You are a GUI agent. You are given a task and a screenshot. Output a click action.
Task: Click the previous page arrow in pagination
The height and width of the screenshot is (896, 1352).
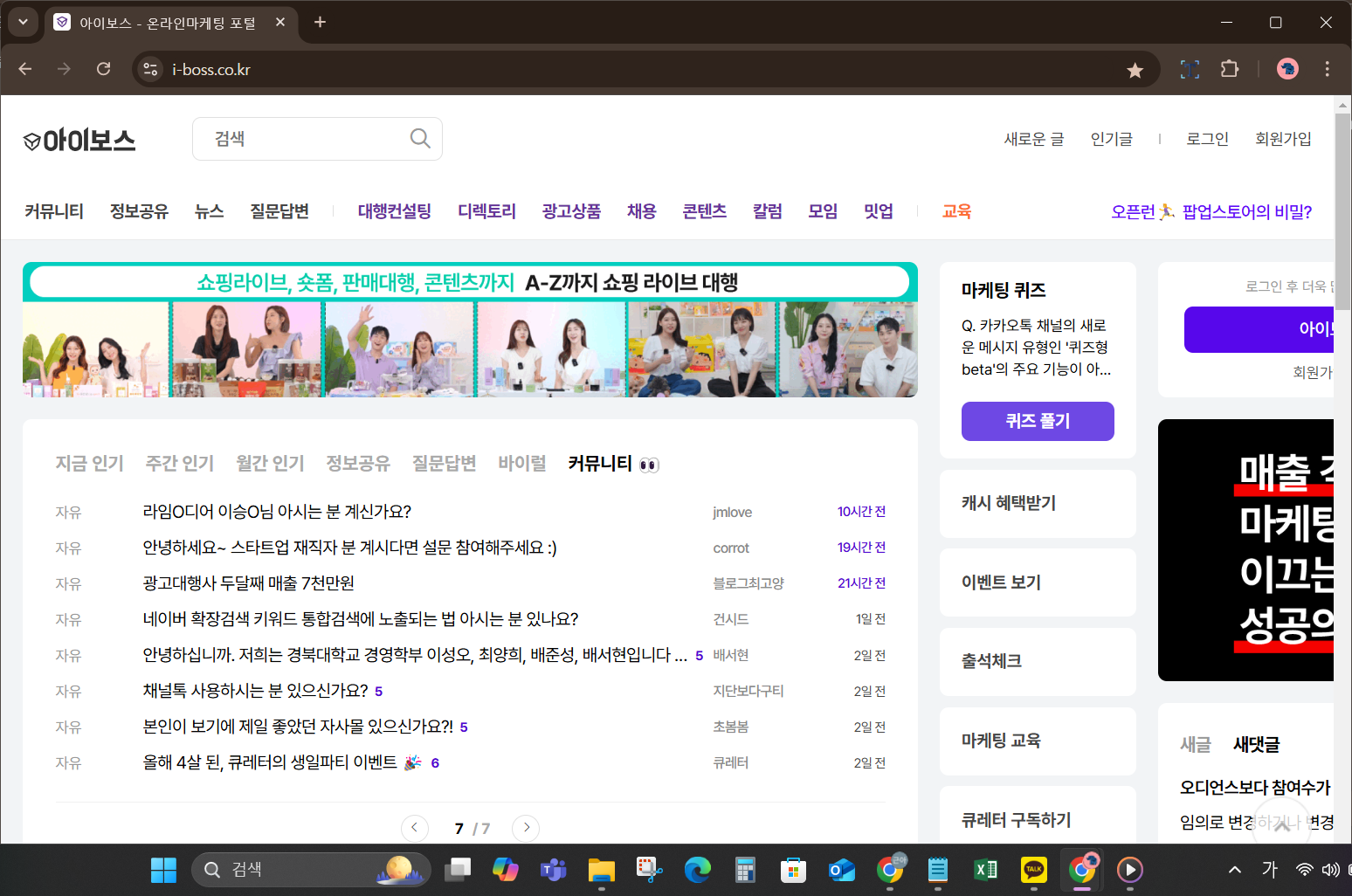point(415,828)
